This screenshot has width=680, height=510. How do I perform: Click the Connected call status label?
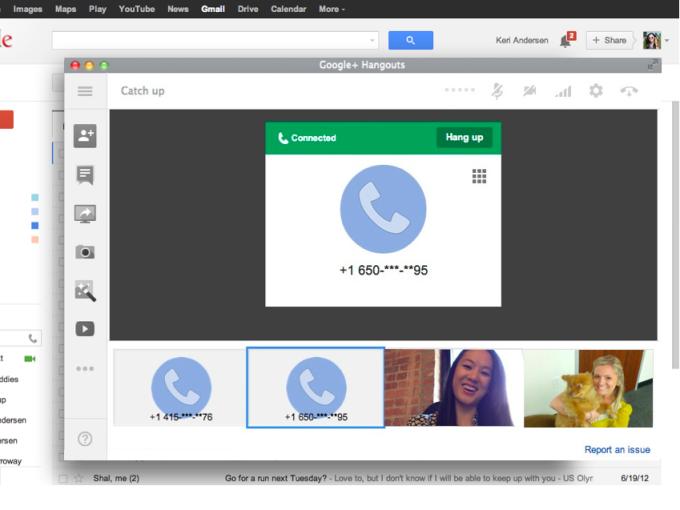point(307,138)
